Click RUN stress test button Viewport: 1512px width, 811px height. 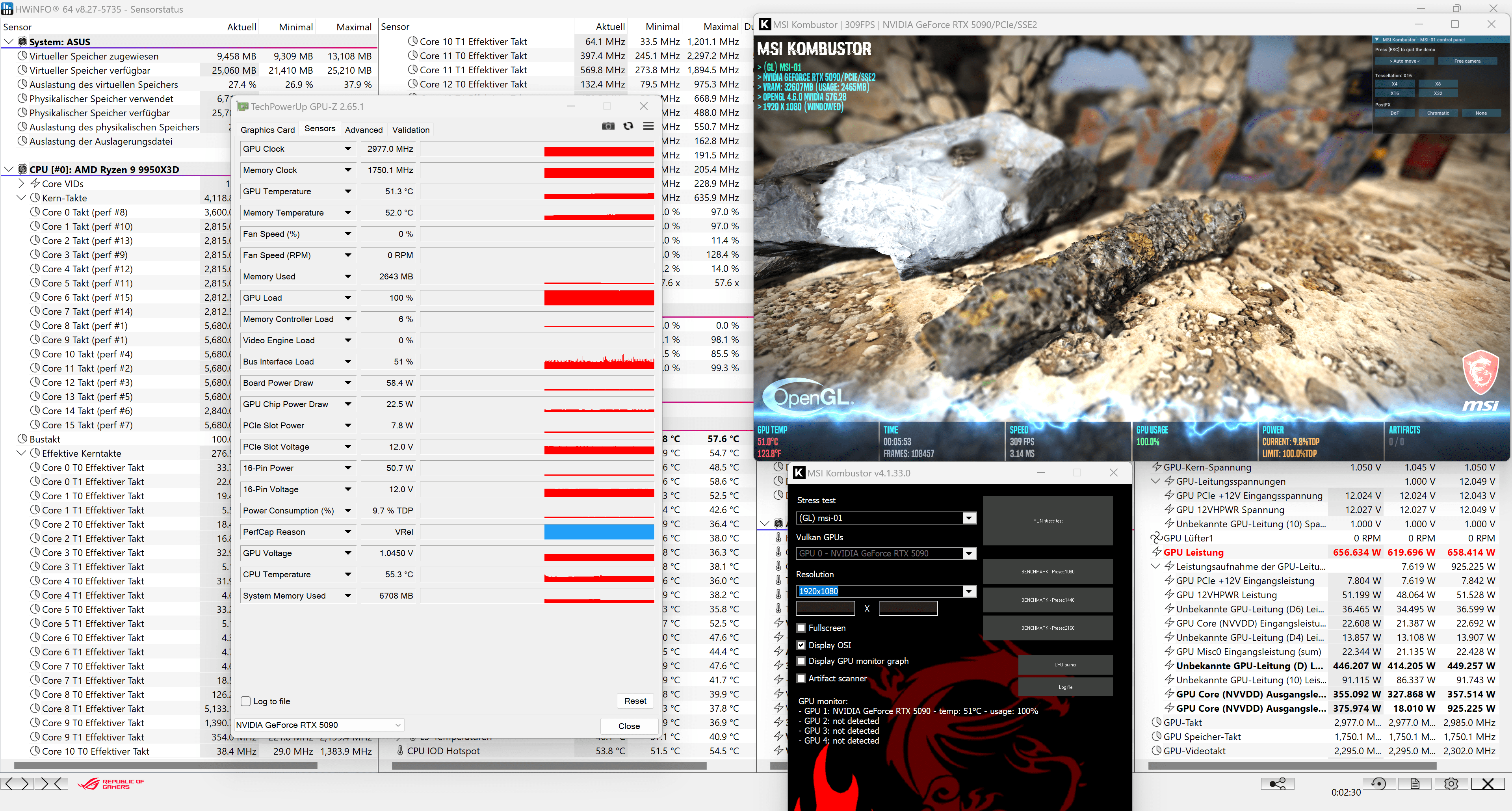[x=1048, y=521]
